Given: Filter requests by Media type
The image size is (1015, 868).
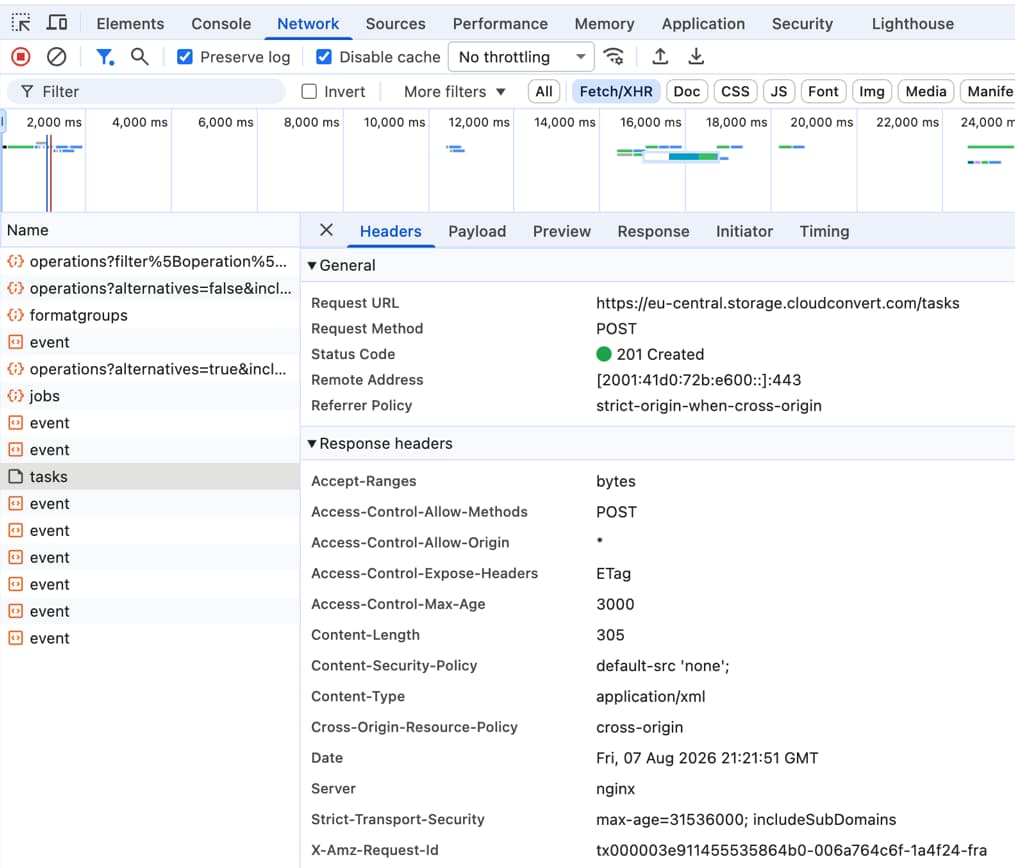Looking at the screenshot, I should [x=926, y=92].
